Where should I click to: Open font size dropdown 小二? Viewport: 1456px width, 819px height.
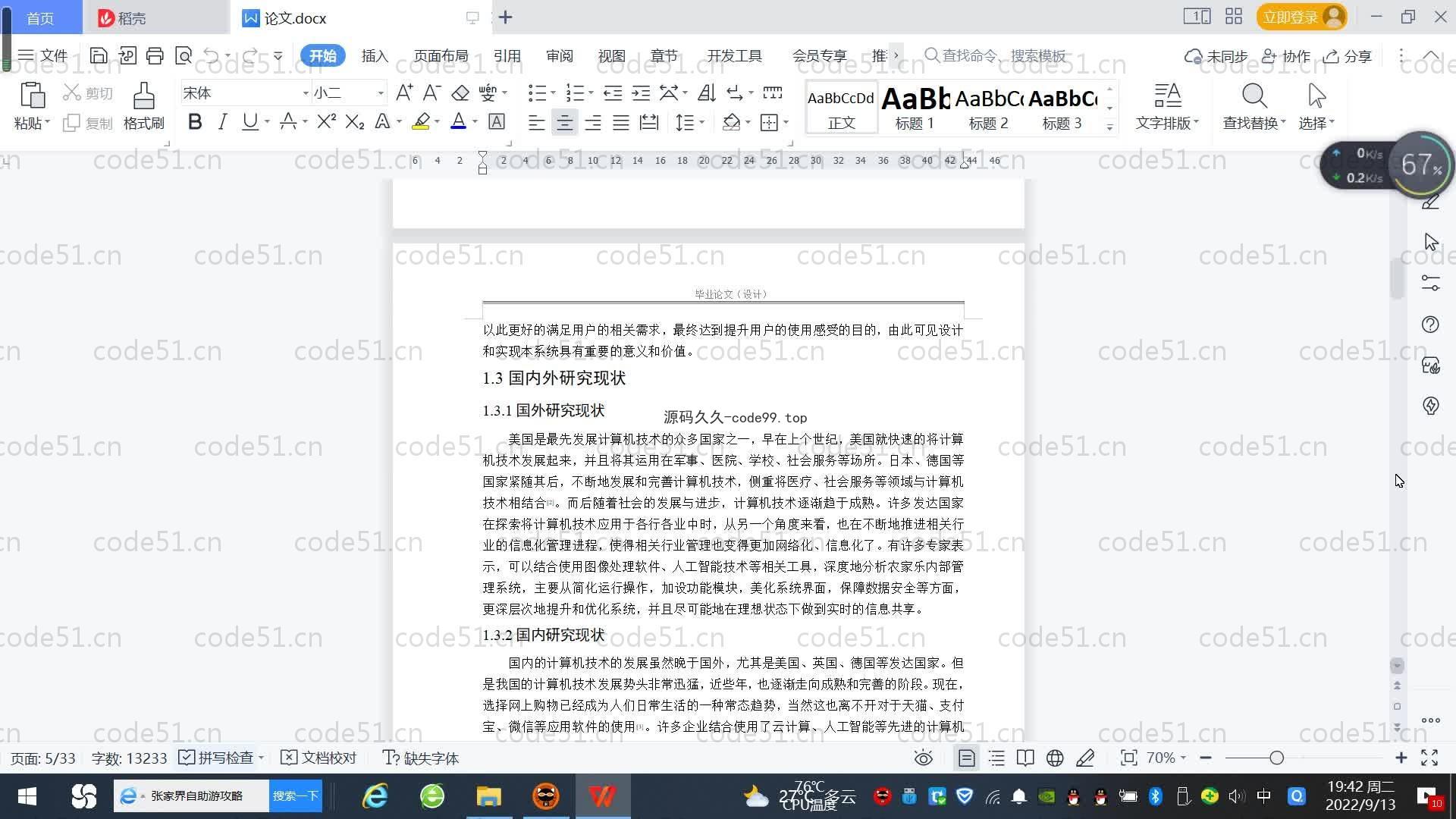point(381,93)
